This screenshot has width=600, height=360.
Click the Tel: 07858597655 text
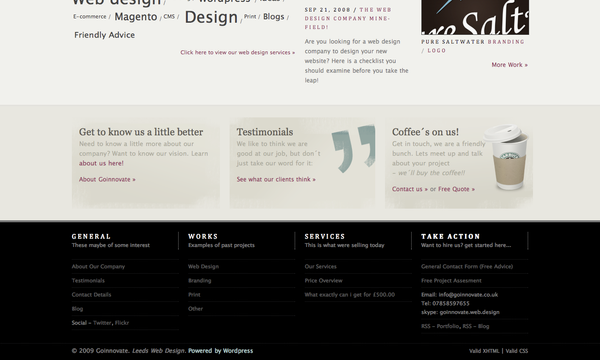[445, 304]
